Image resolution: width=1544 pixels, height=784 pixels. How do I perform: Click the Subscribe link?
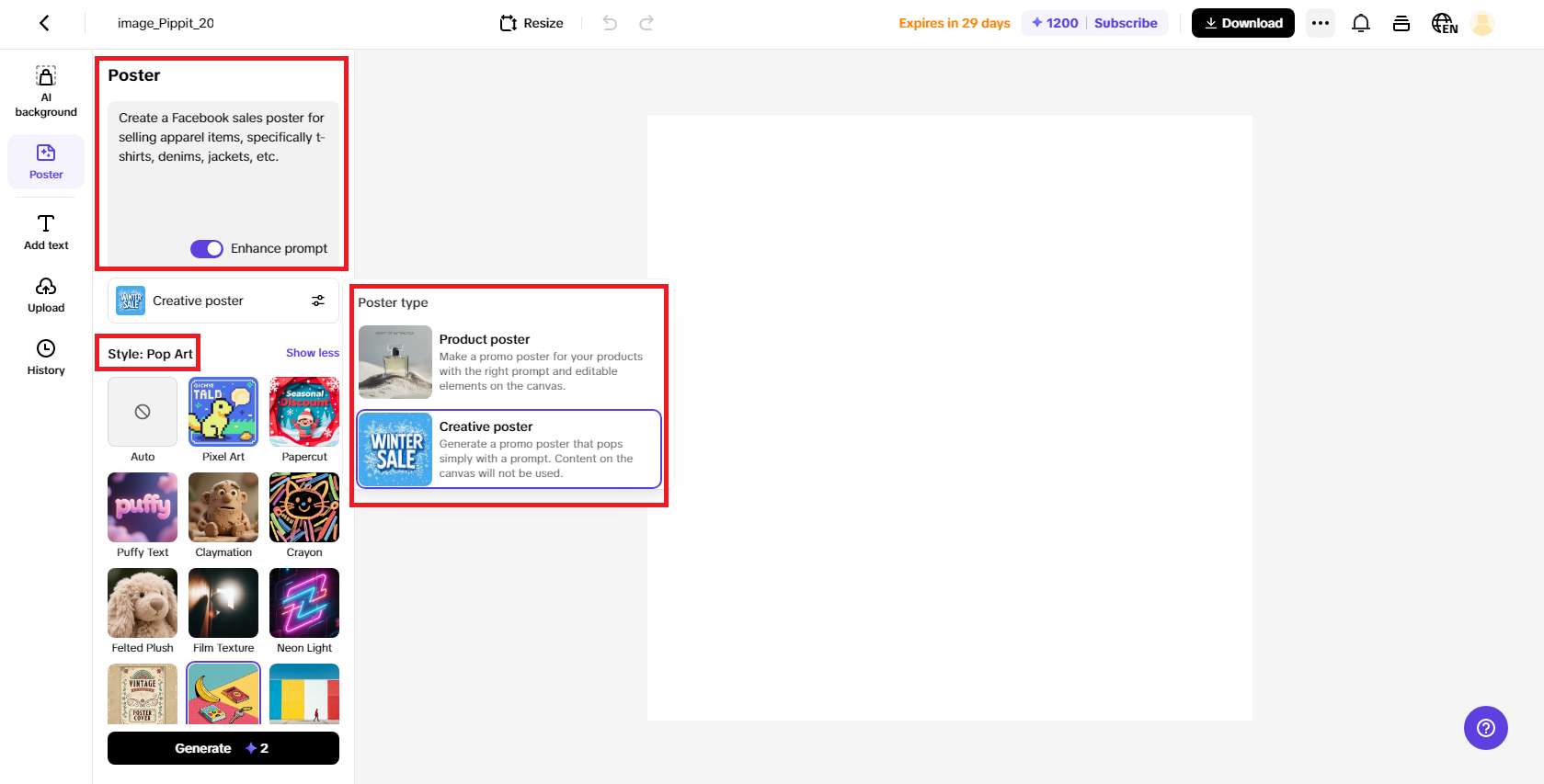(1126, 23)
